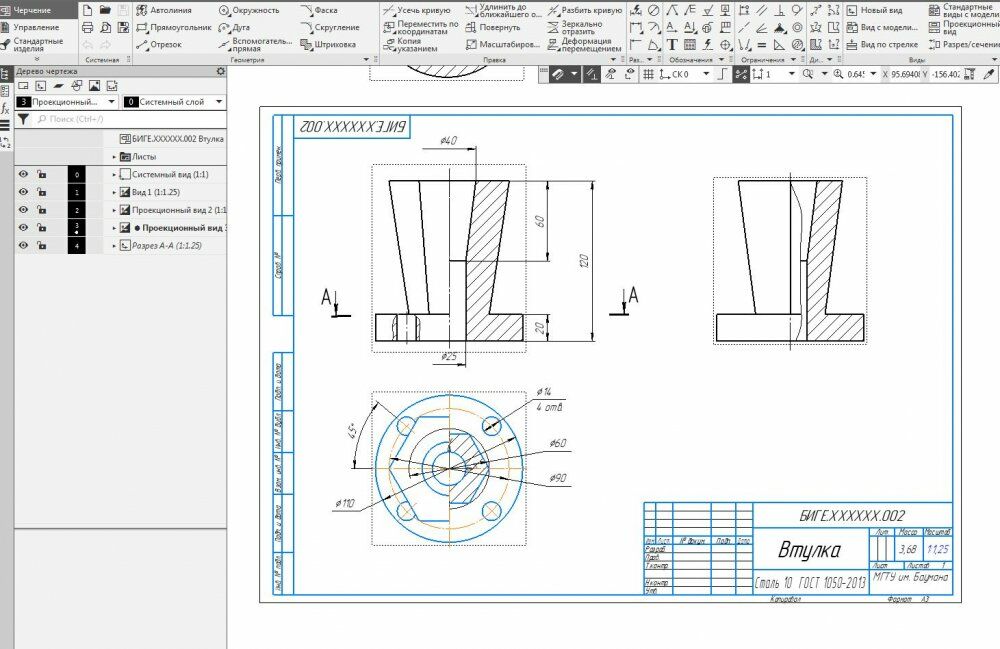Expand the Листы tree node
The image size is (1000, 649).
click(x=114, y=157)
